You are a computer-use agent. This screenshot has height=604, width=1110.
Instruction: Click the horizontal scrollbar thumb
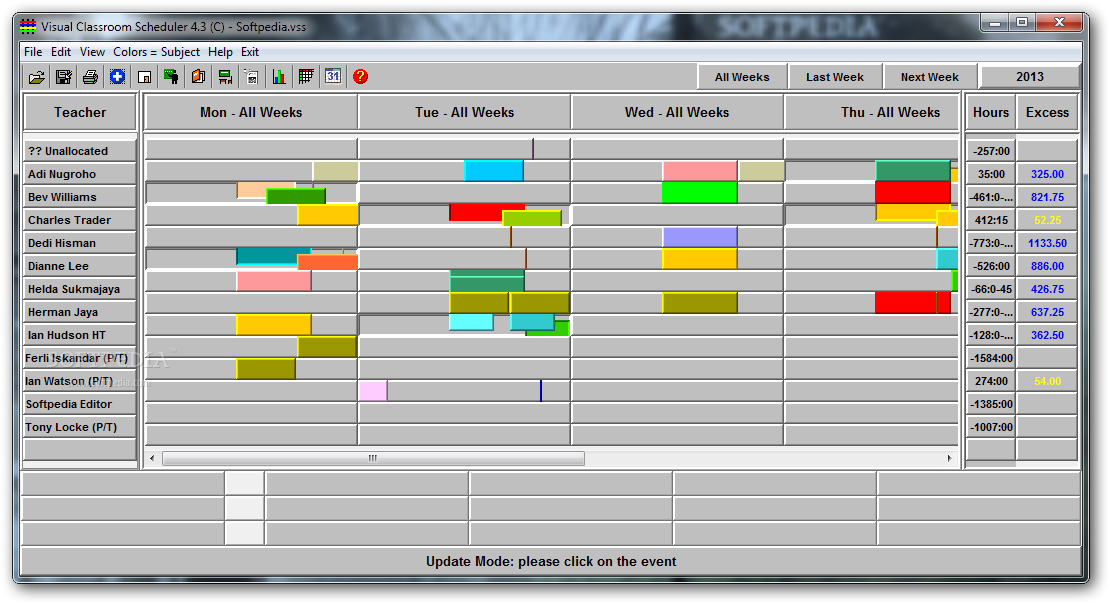click(x=373, y=458)
